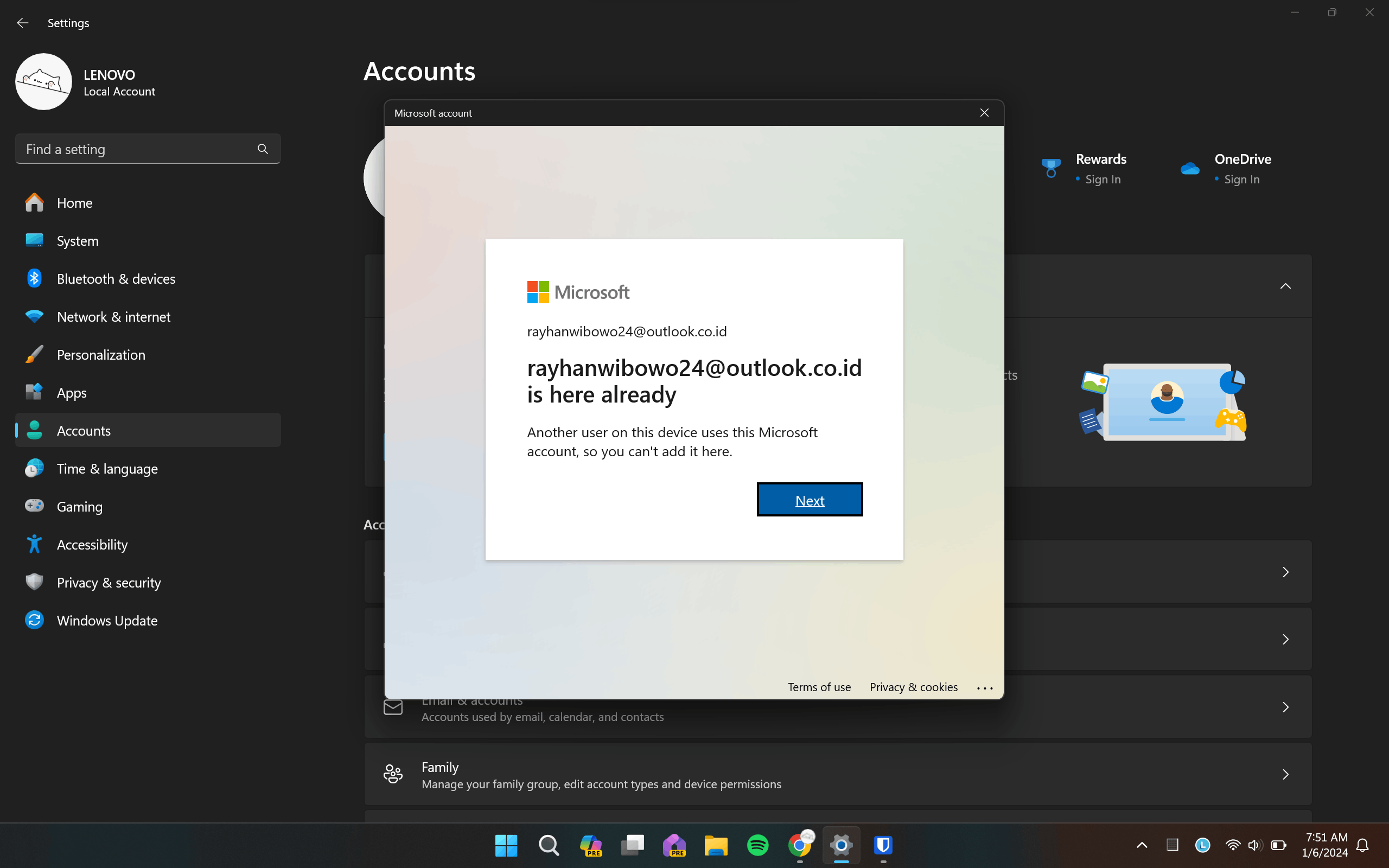Open the Spotify app from taskbar
The width and height of the screenshot is (1389, 868).
(758, 844)
